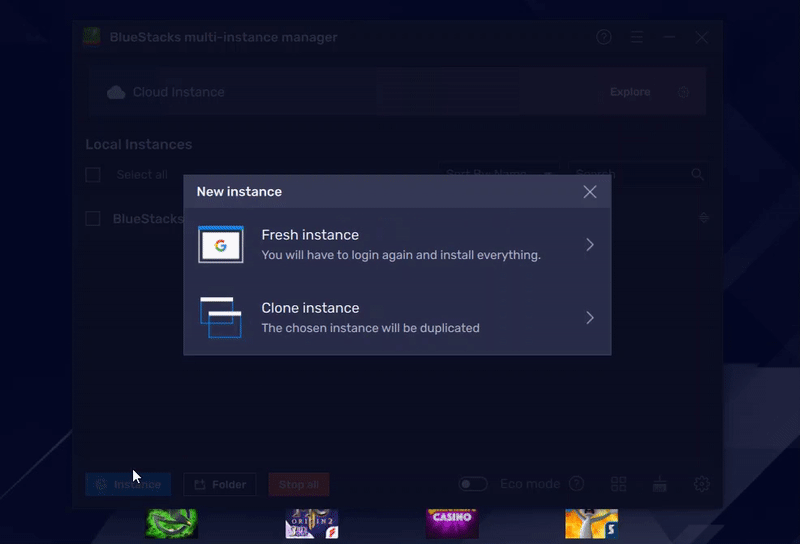Toggle the Eco mode switch
Image resolution: width=800 pixels, height=544 pixels.
(473, 484)
